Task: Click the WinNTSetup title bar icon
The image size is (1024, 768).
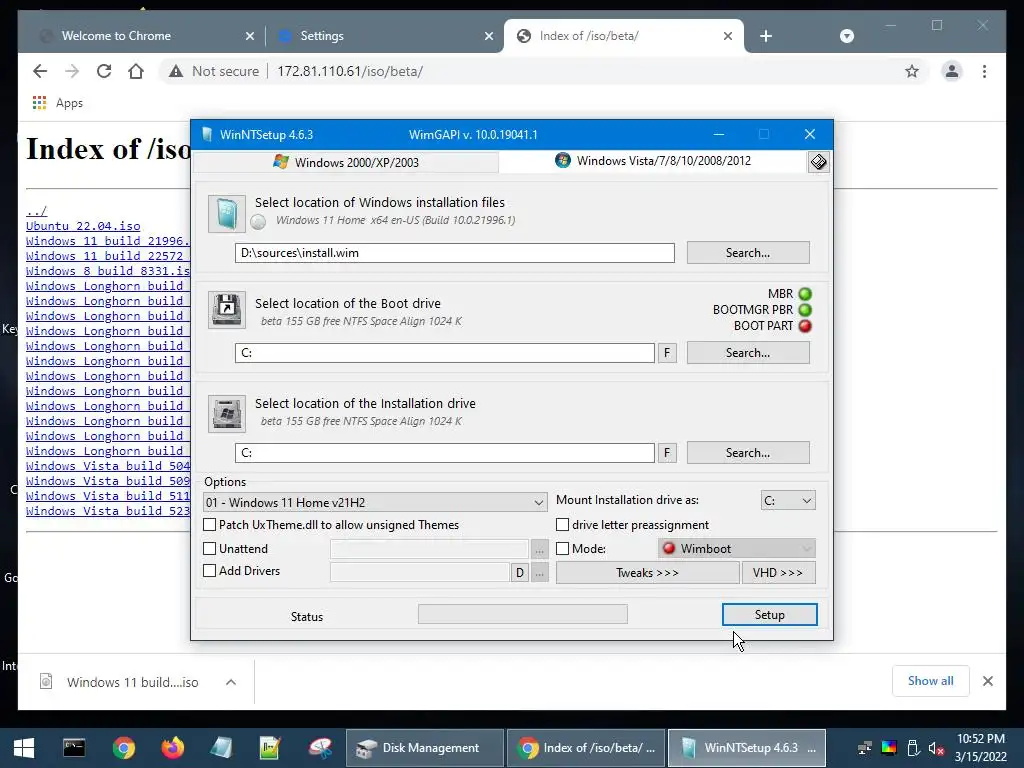Action: pyautogui.click(x=207, y=135)
